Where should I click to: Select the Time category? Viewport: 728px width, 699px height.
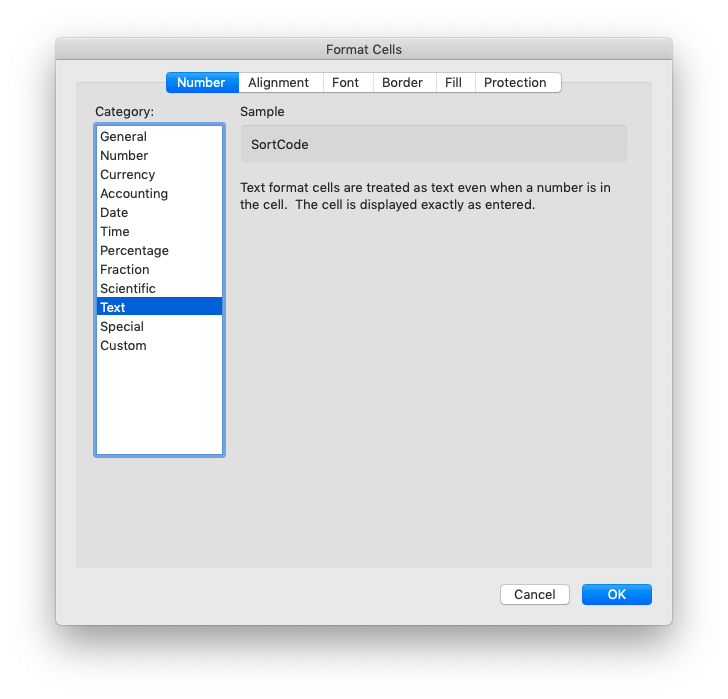(x=115, y=232)
